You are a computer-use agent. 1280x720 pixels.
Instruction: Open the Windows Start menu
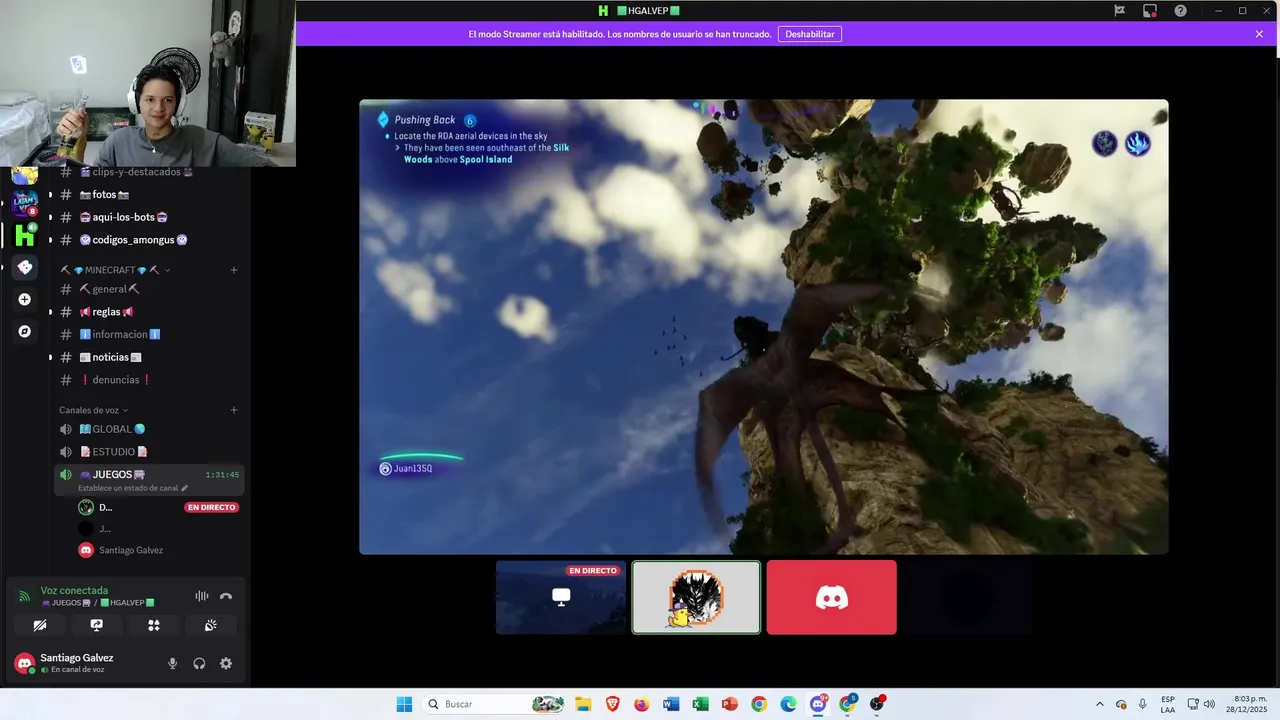pos(404,704)
